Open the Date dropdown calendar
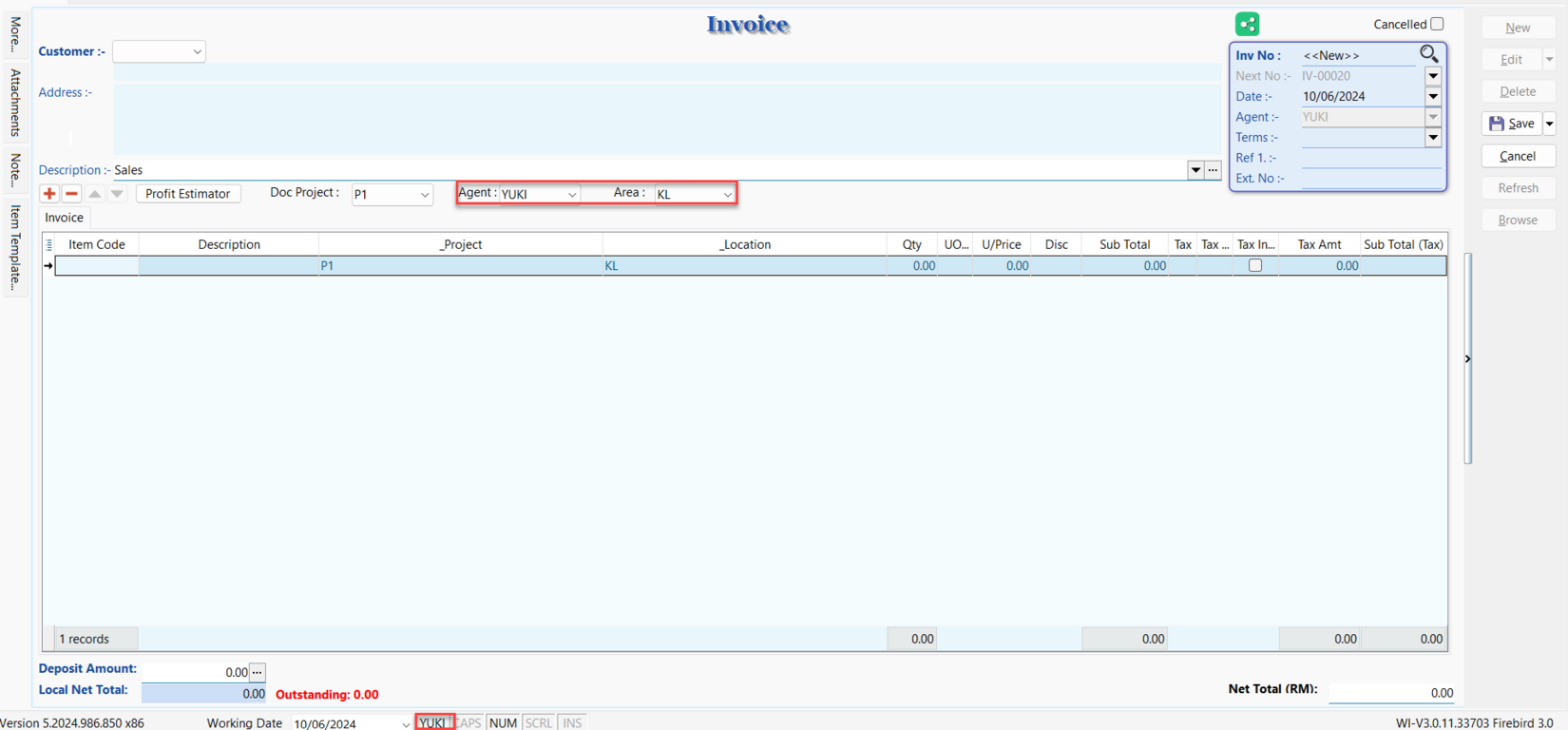 click(1433, 96)
